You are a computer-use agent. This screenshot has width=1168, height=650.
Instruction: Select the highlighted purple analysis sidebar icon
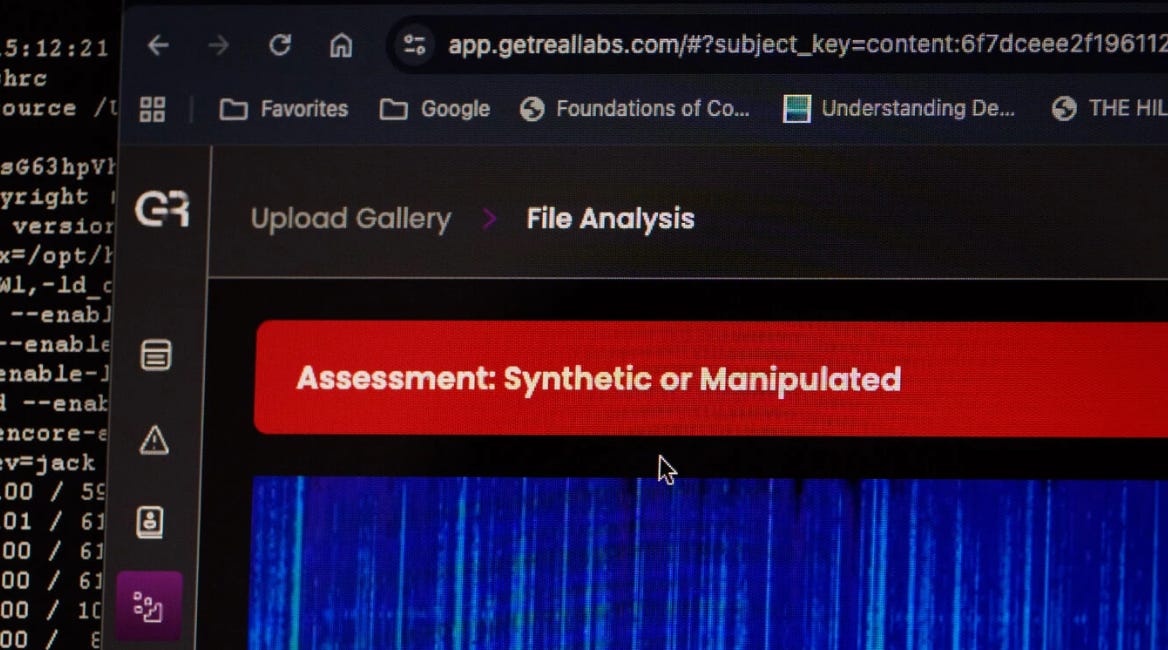148,607
